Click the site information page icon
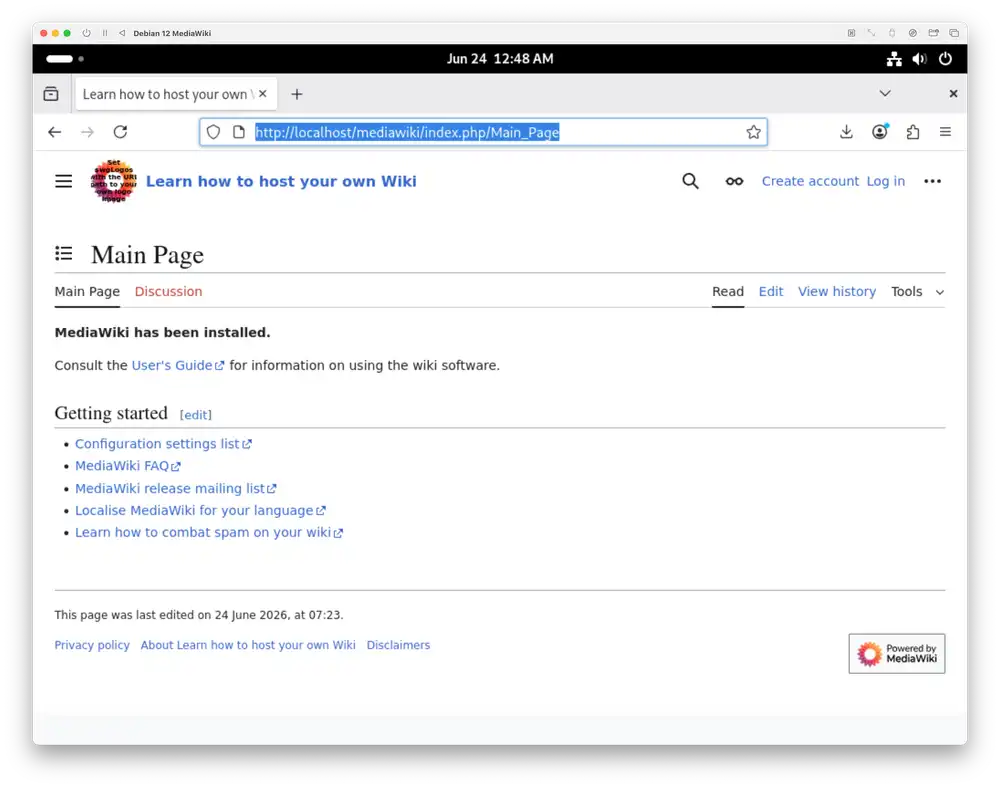1000x788 pixels. click(239, 132)
